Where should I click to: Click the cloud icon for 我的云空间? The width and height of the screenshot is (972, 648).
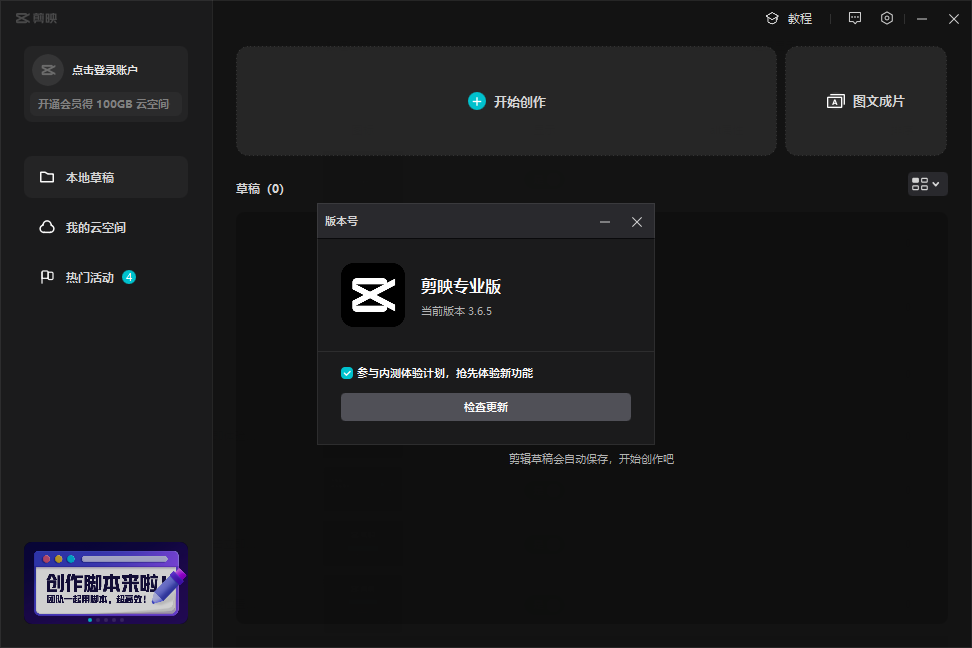click(47, 227)
